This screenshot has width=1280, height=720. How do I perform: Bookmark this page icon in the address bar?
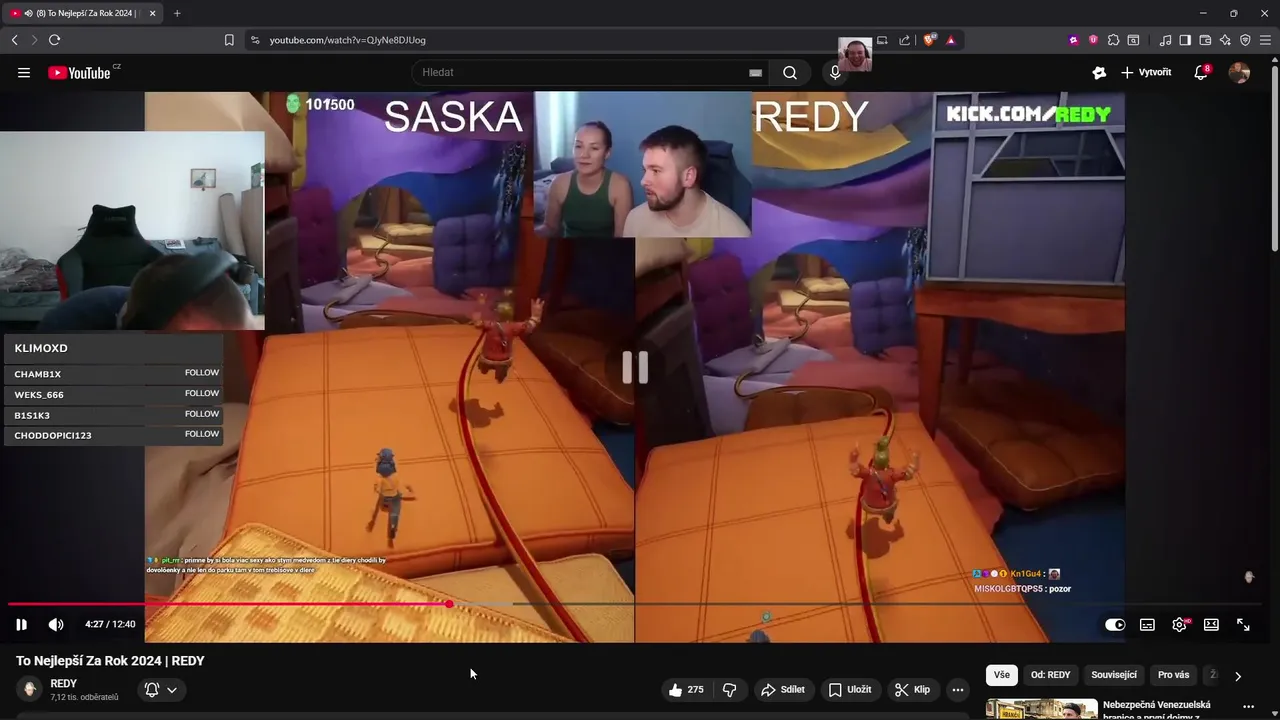coord(229,40)
